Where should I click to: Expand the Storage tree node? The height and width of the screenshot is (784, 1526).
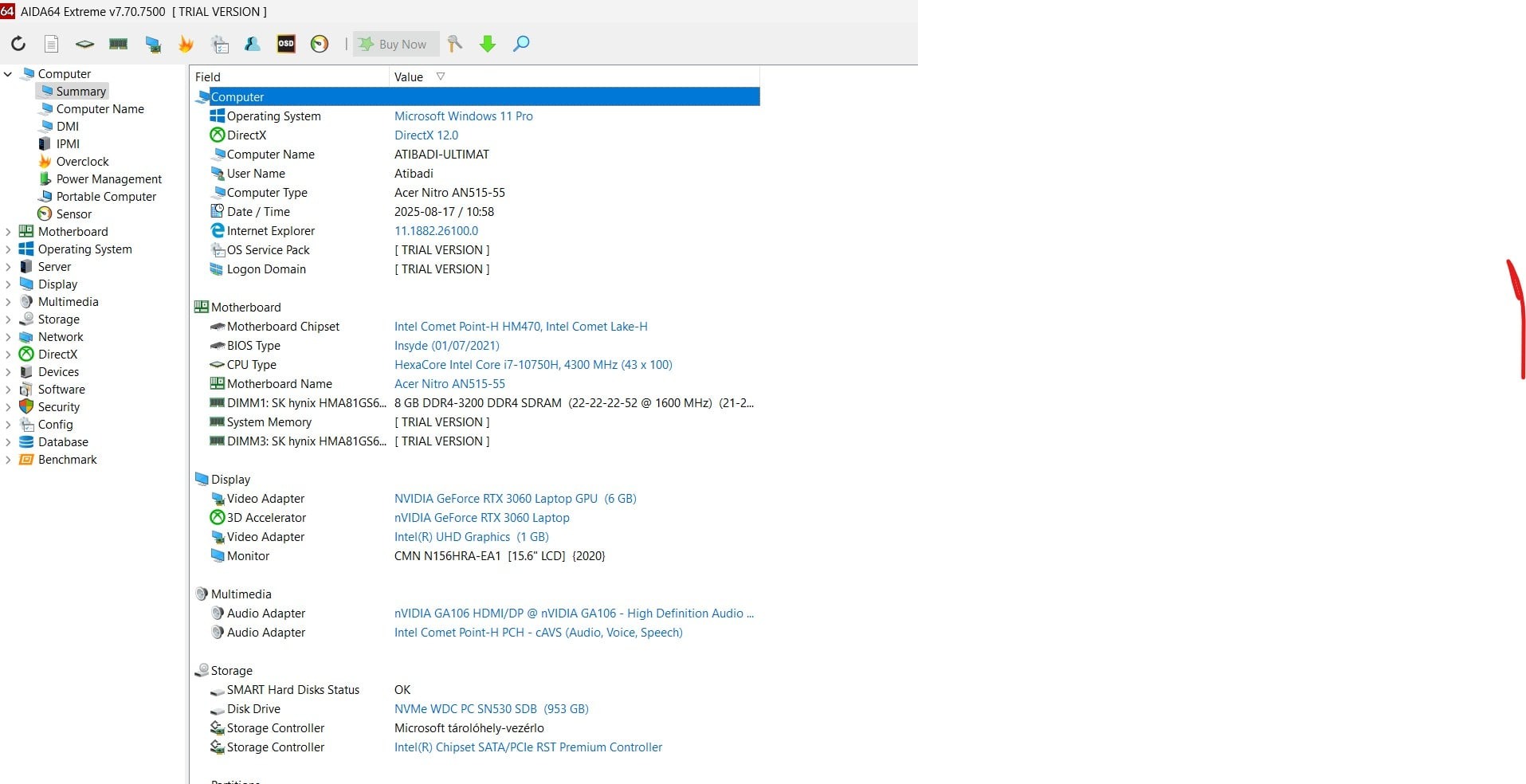8,319
